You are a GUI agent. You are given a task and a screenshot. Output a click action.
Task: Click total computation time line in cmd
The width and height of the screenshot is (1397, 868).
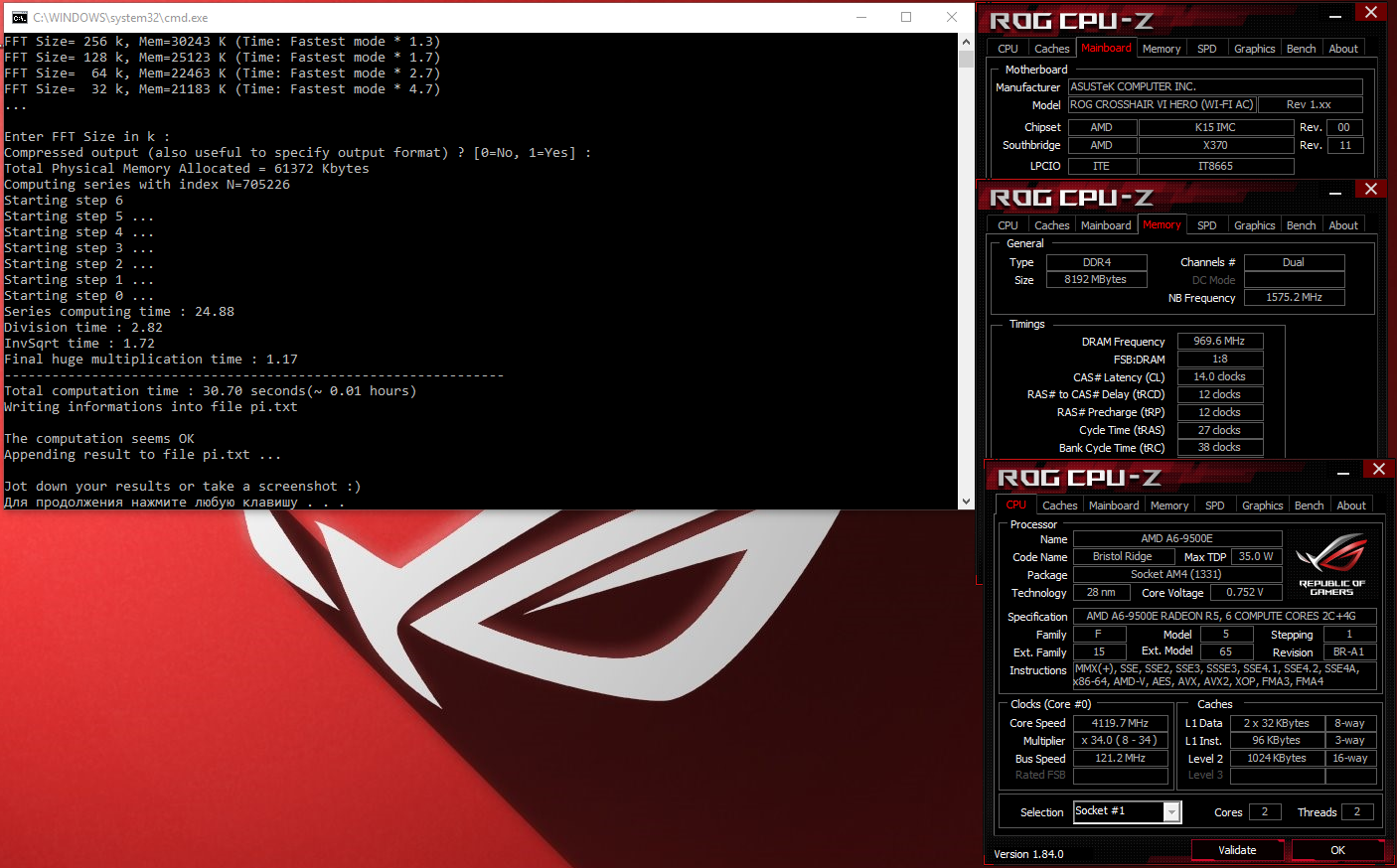(x=211, y=391)
